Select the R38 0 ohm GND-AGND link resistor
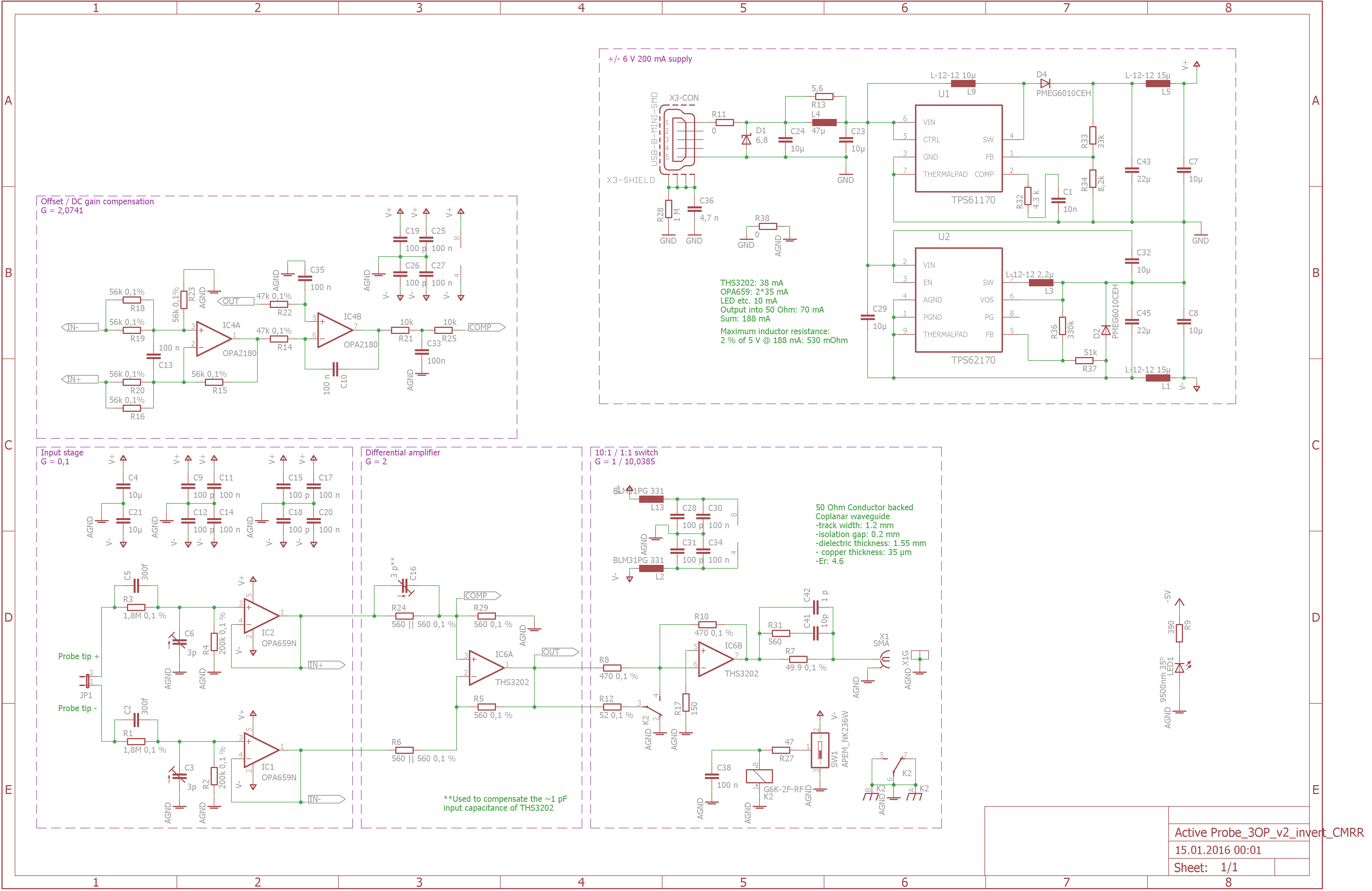Viewport: 1372px width, 891px height. [768, 227]
